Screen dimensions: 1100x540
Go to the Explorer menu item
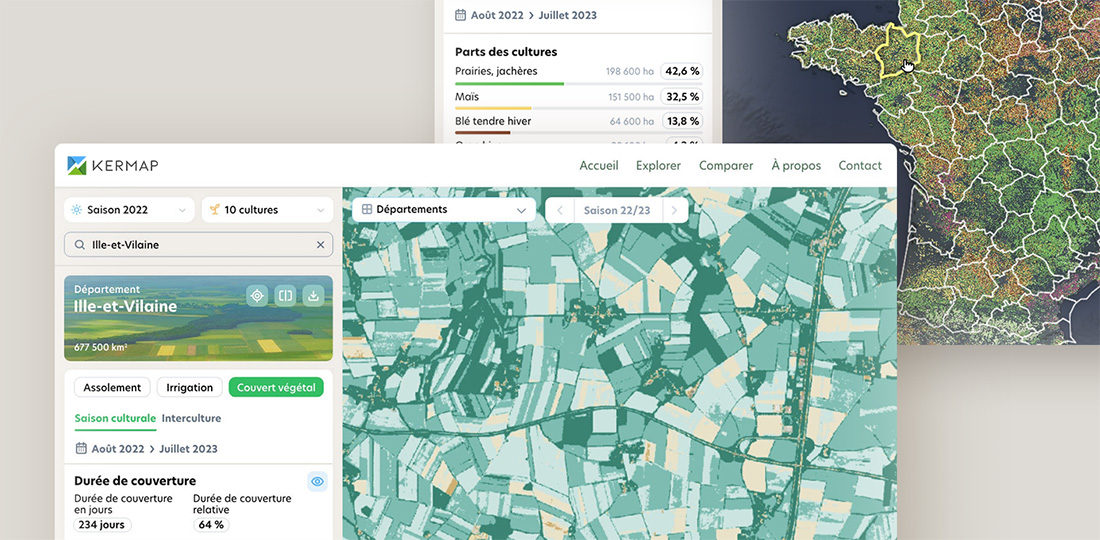[x=658, y=166]
